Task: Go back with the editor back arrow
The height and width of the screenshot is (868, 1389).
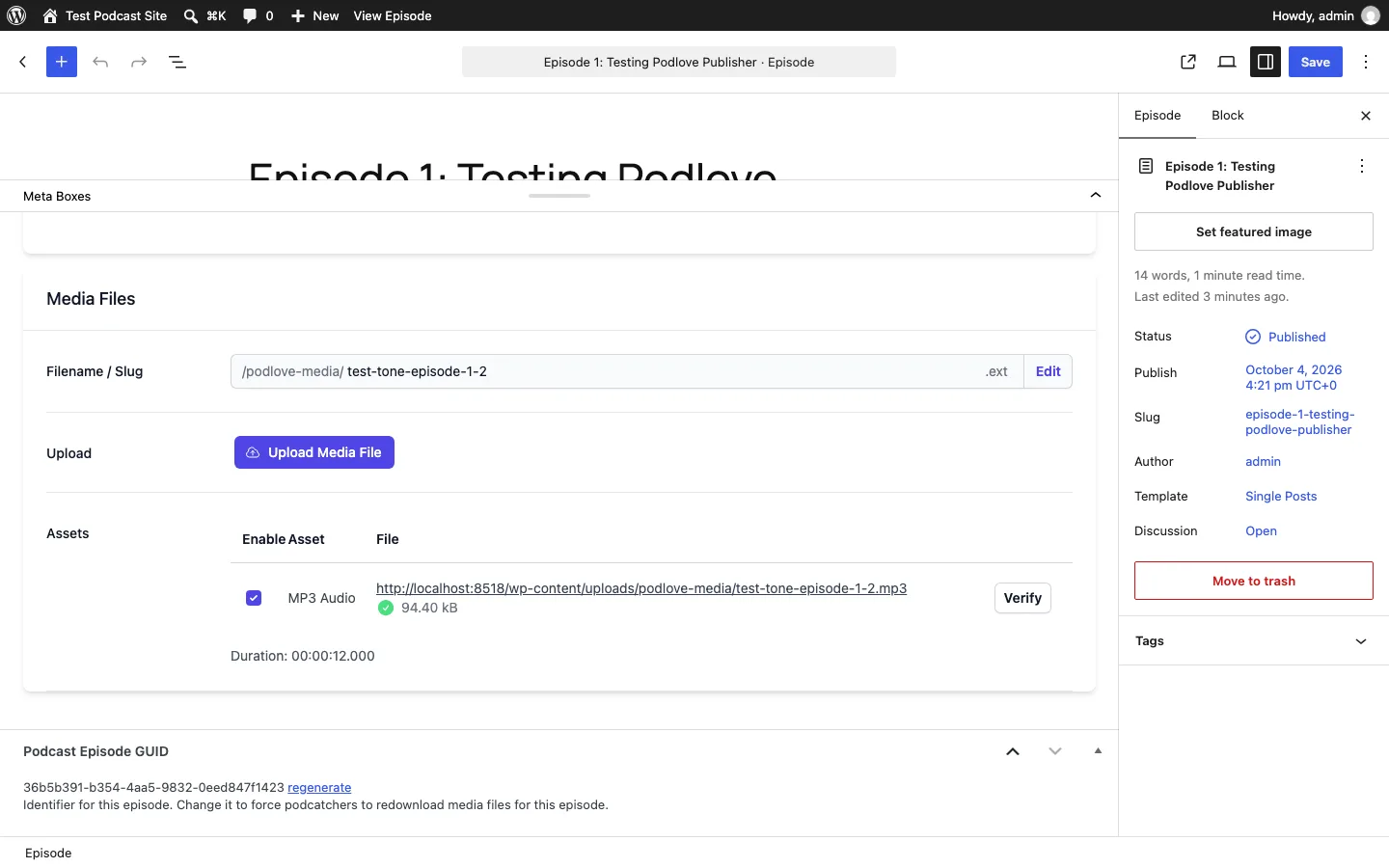Action: [23, 62]
